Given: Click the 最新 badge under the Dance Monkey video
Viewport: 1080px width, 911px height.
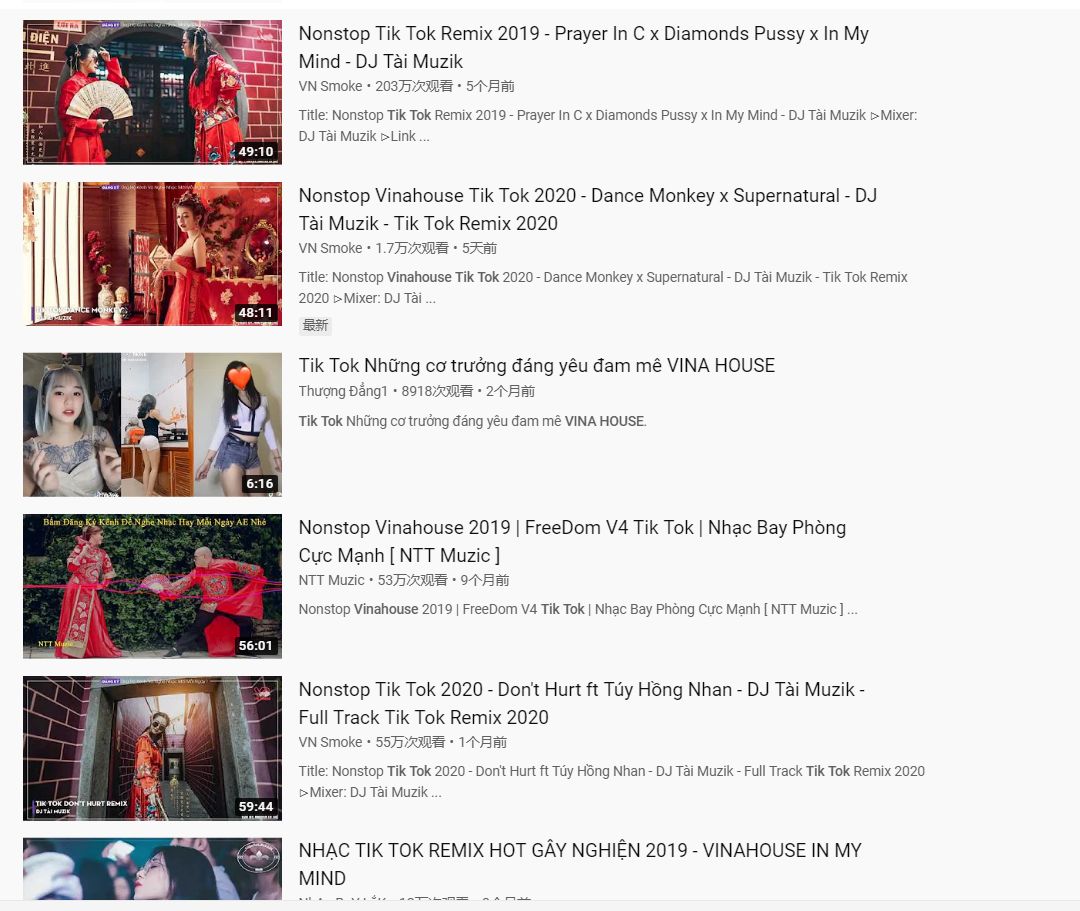Looking at the screenshot, I should (315, 325).
